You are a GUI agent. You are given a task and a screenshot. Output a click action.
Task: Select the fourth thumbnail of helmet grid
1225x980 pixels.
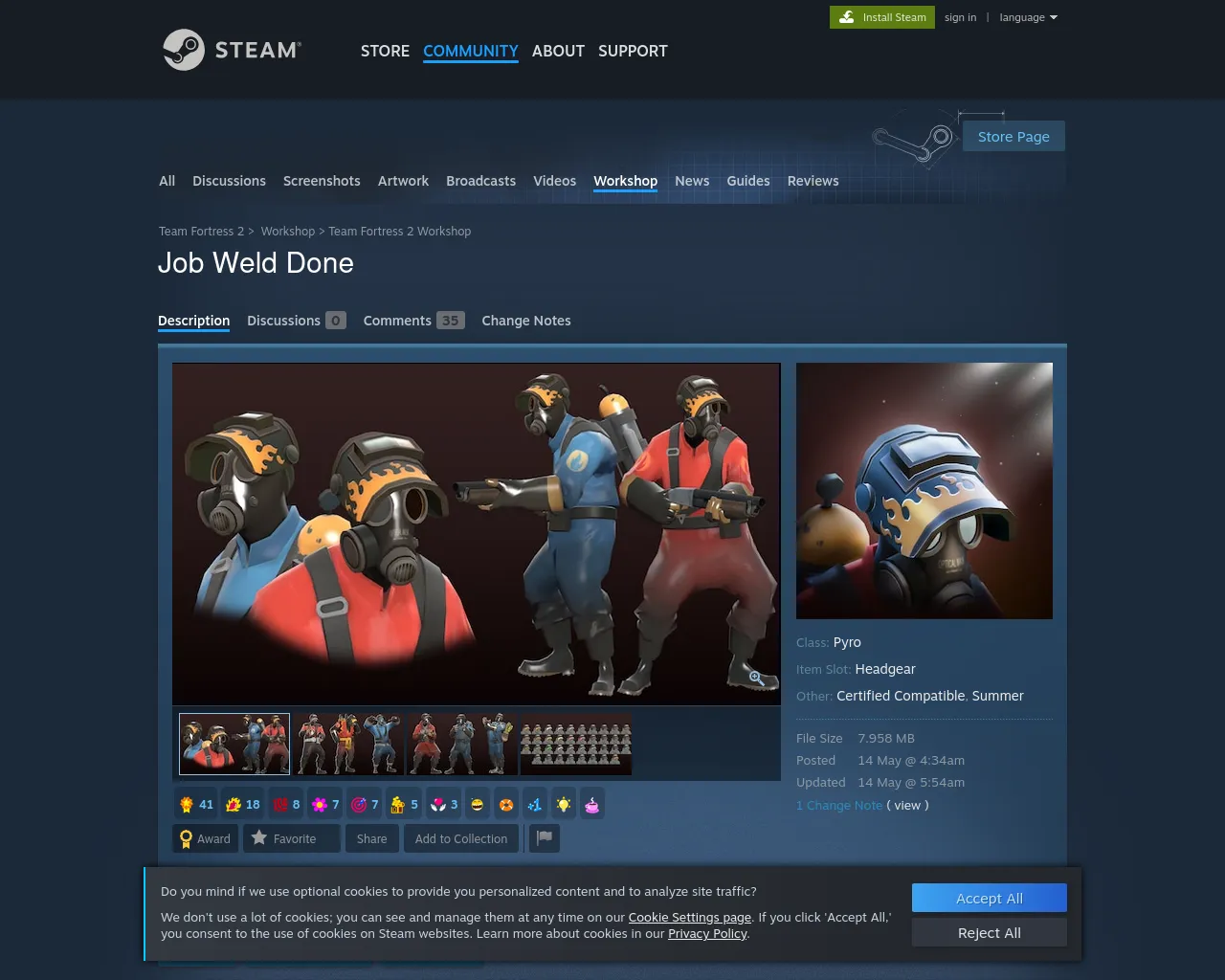tap(576, 744)
